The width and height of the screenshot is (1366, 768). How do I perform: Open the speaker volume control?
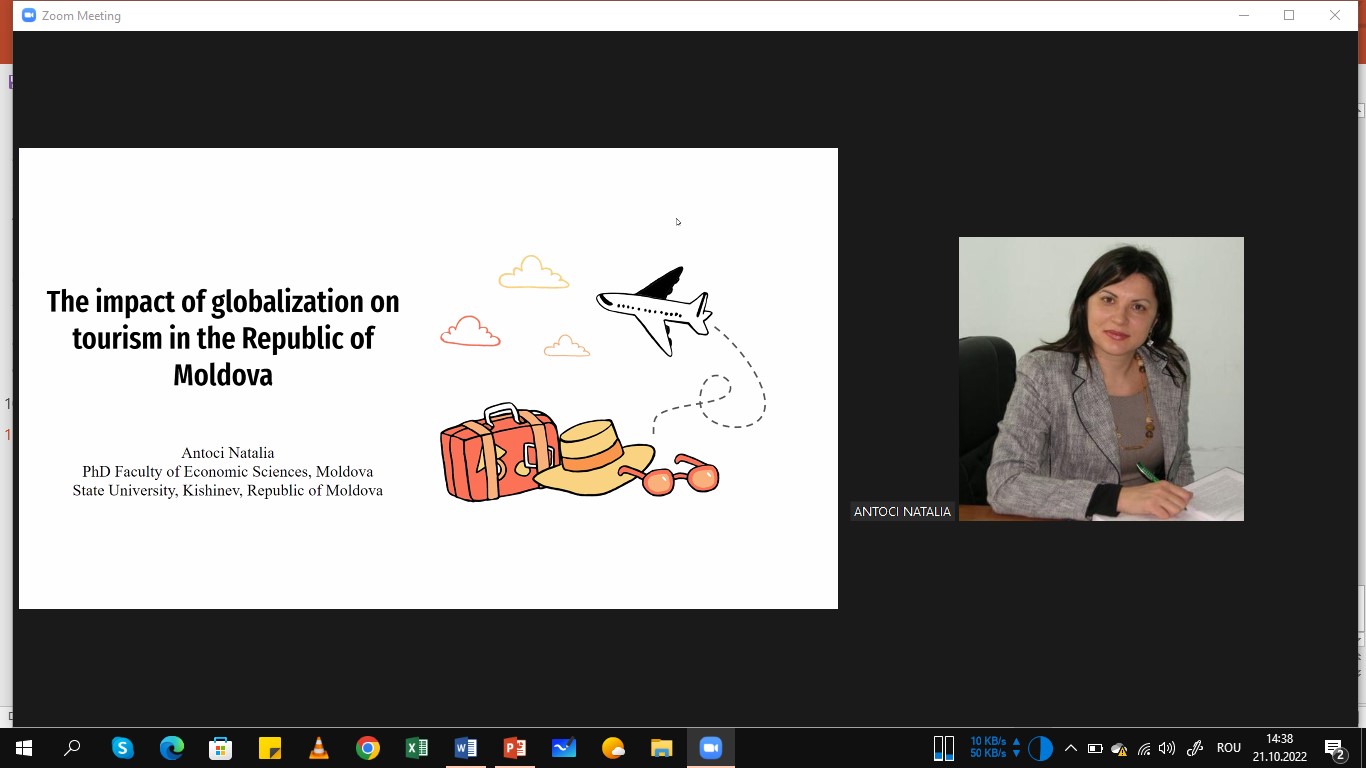(1167, 748)
